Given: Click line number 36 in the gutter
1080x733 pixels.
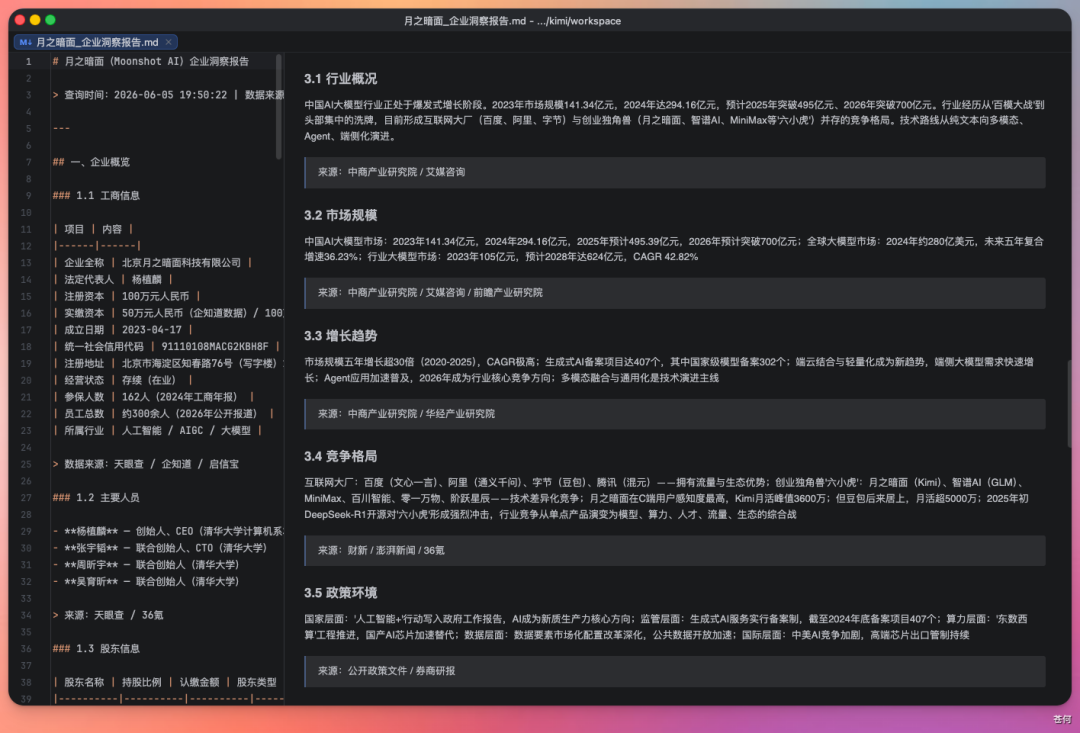Looking at the screenshot, I should (26, 648).
